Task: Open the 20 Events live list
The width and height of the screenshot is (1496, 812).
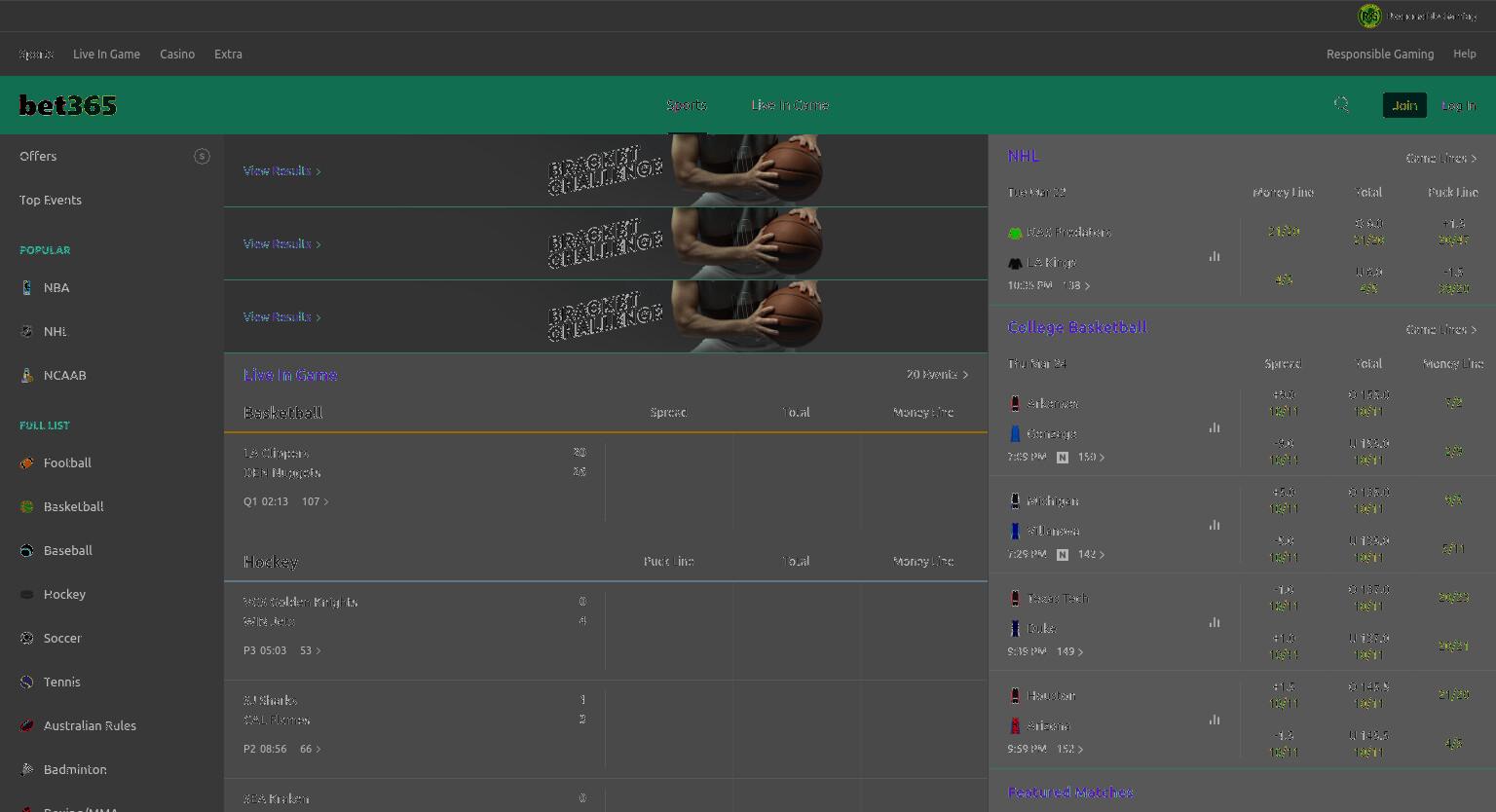Action: coord(937,374)
